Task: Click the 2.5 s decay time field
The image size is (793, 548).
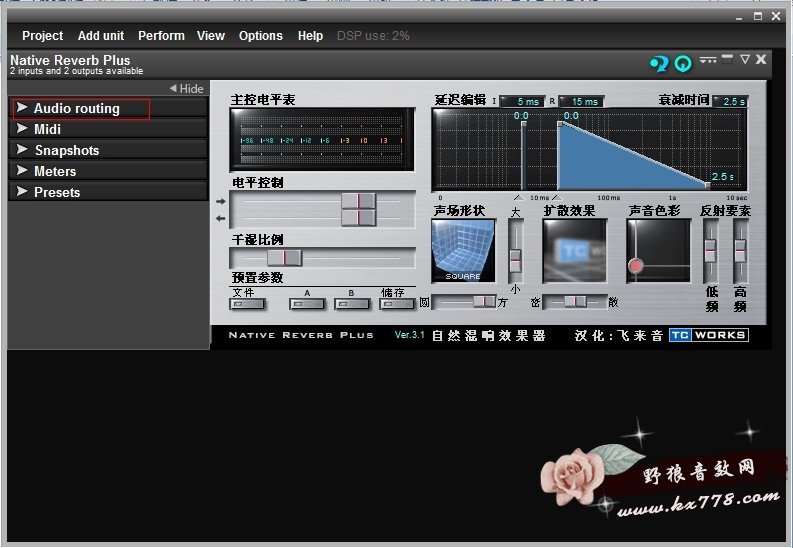Action: 730,102
